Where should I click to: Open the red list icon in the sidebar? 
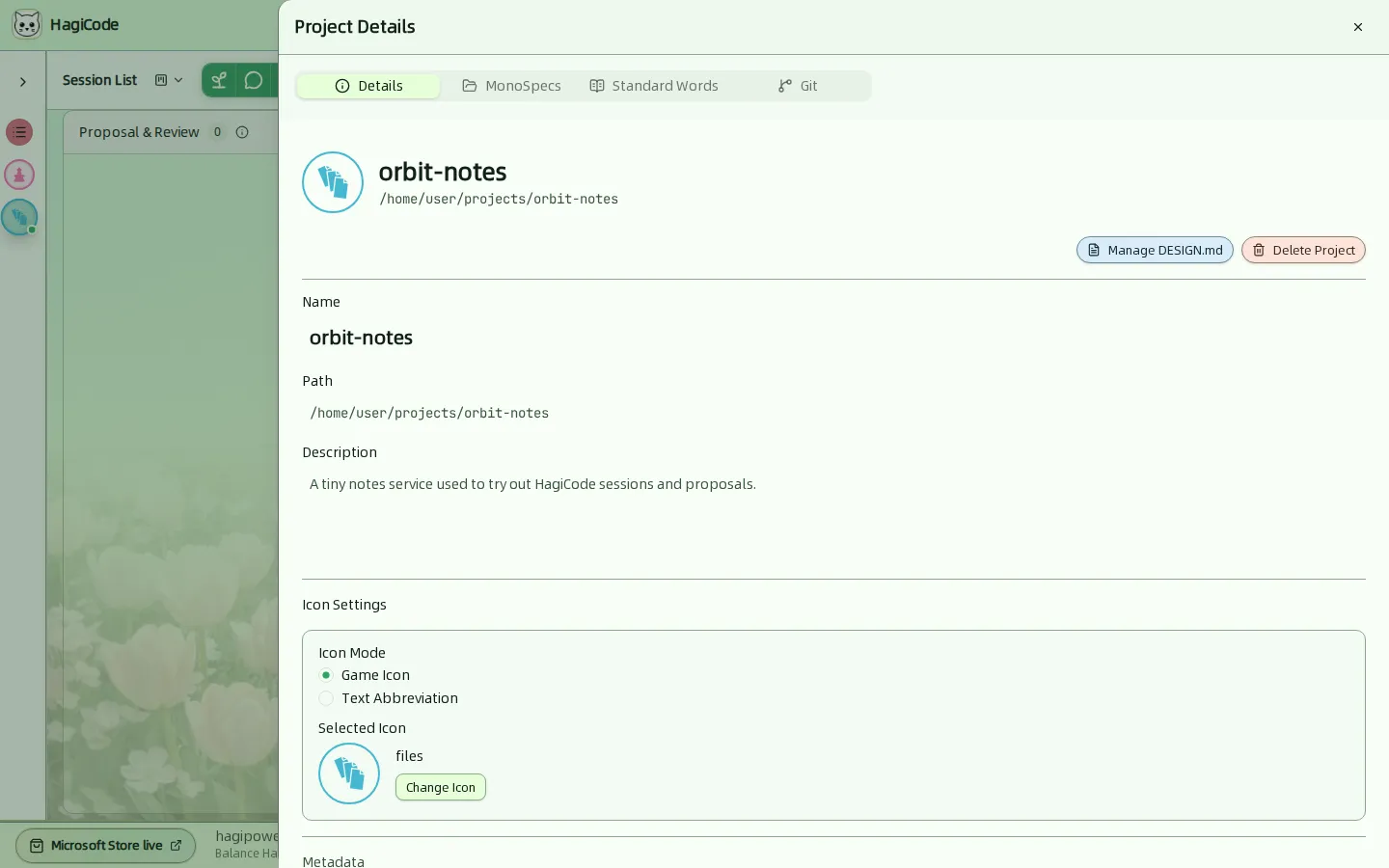point(19,132)
